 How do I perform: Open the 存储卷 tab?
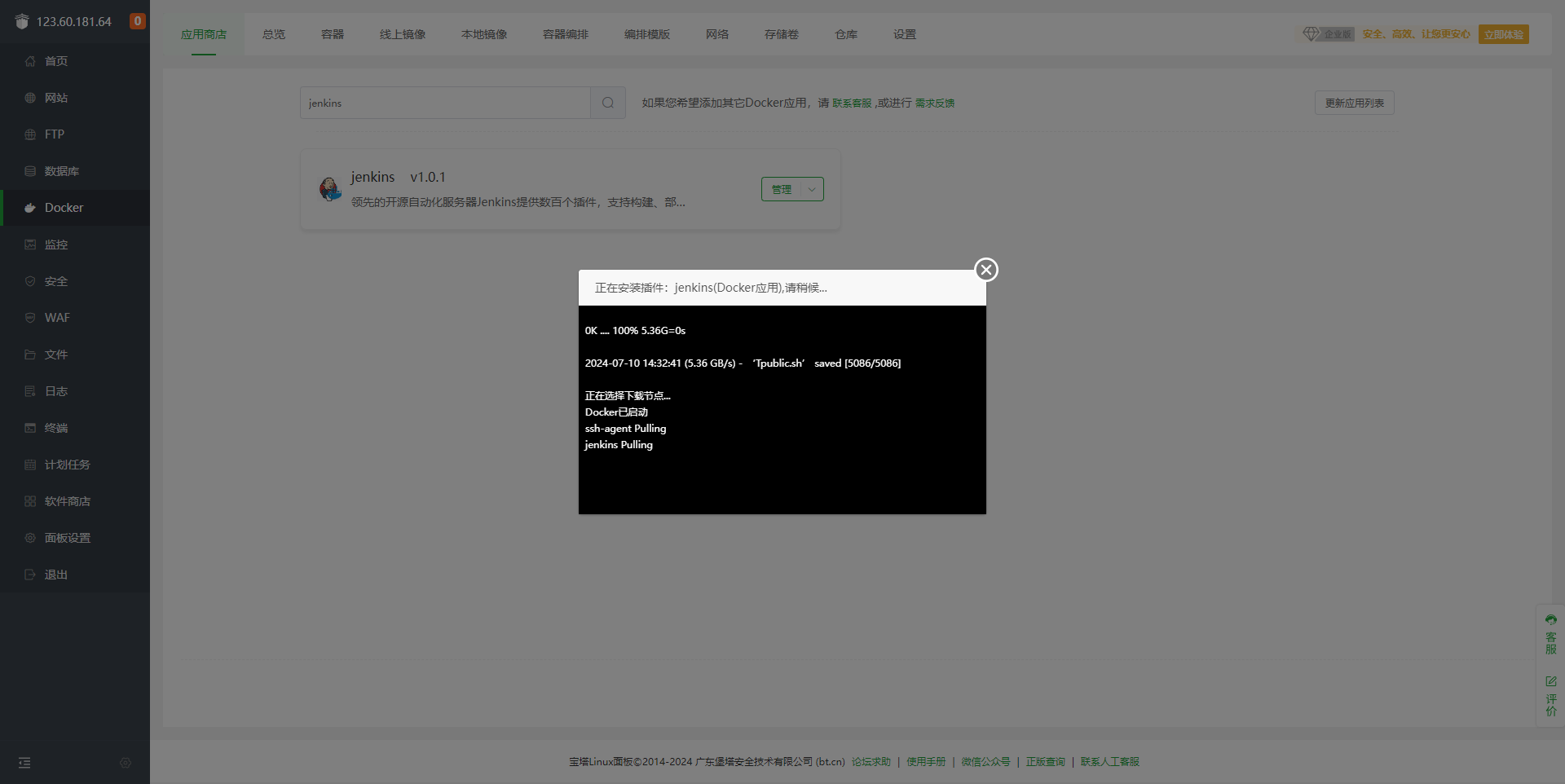click(782, 34)
